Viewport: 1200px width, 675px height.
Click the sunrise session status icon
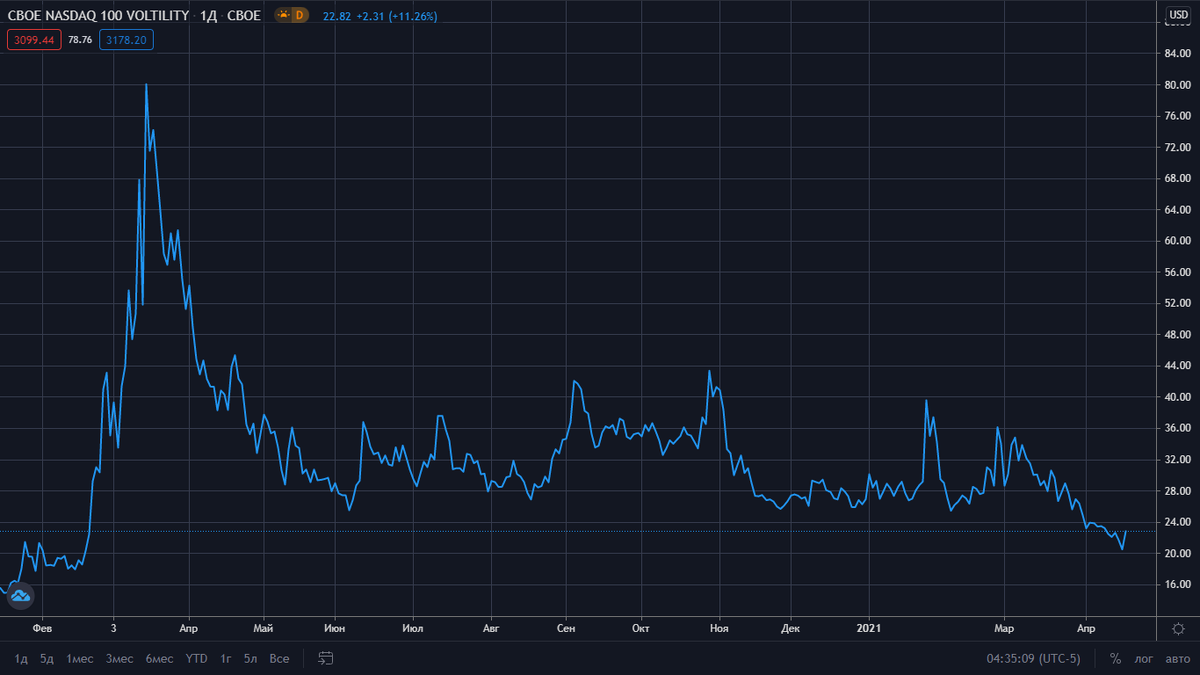[x=283, y=15]
